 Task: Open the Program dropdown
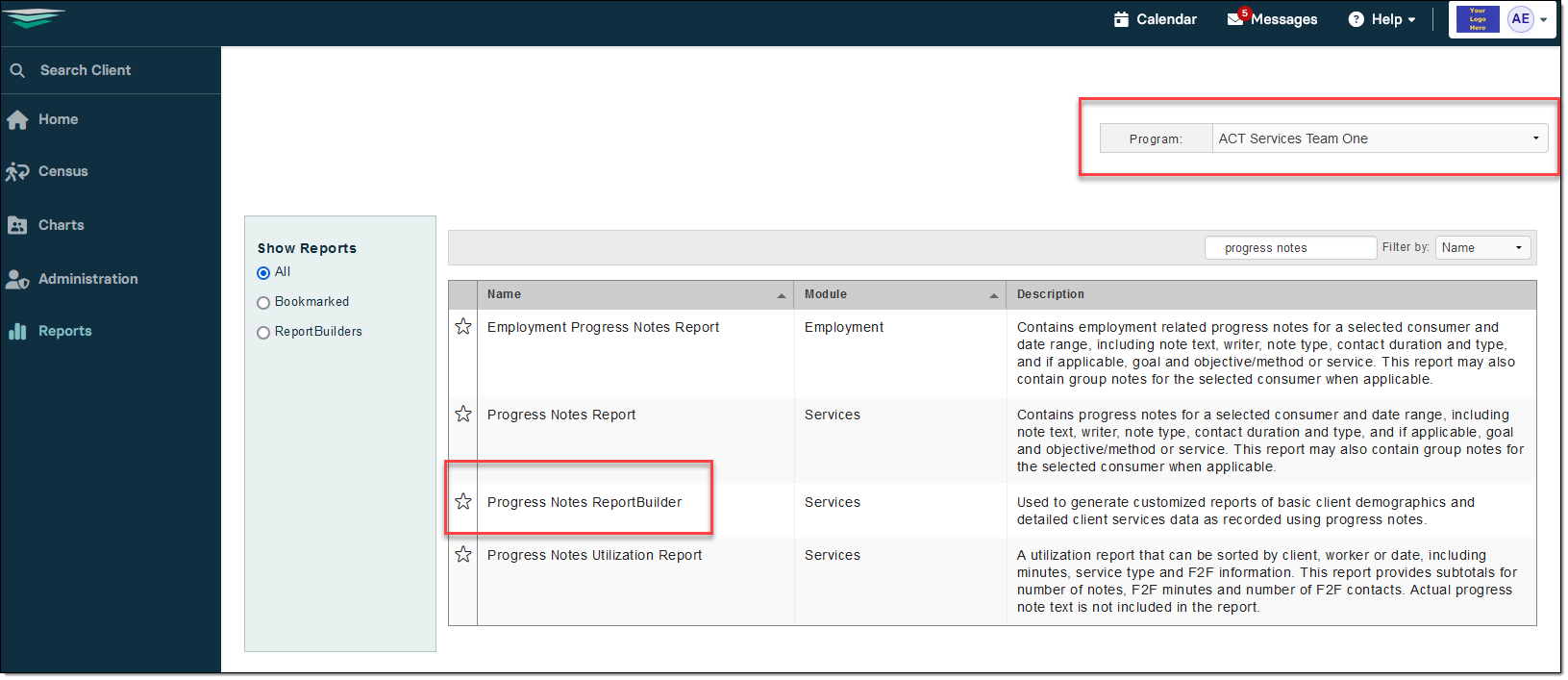click(x=1379, y=139)
